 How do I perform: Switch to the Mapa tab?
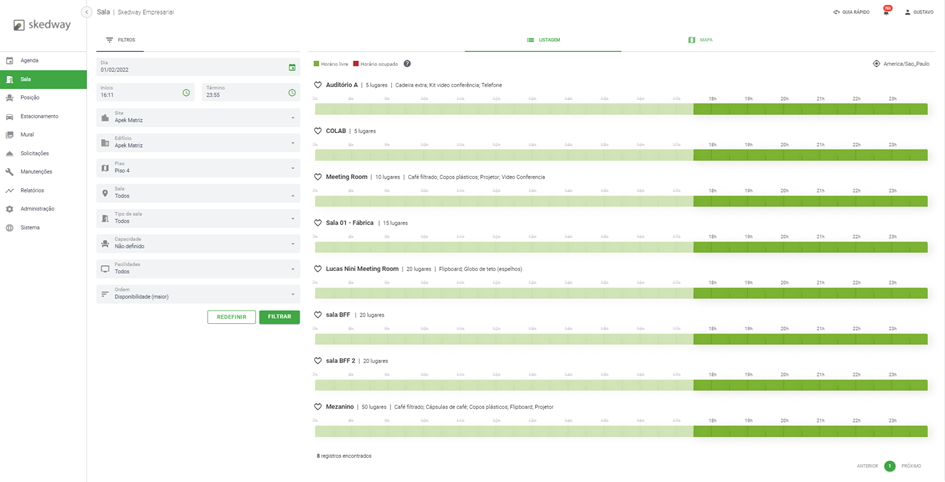[700, 40]
